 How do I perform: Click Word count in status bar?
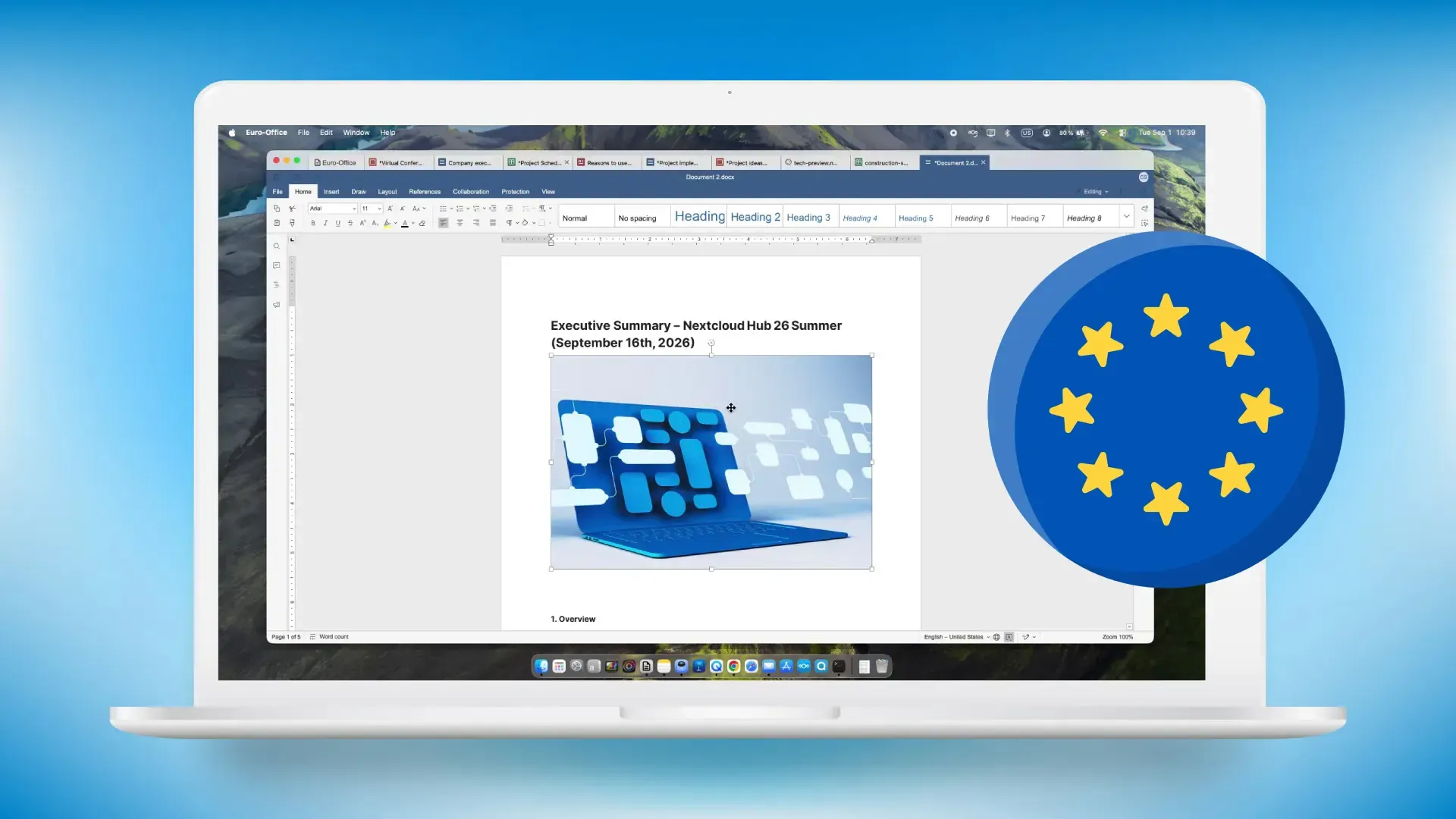point(330,637)
